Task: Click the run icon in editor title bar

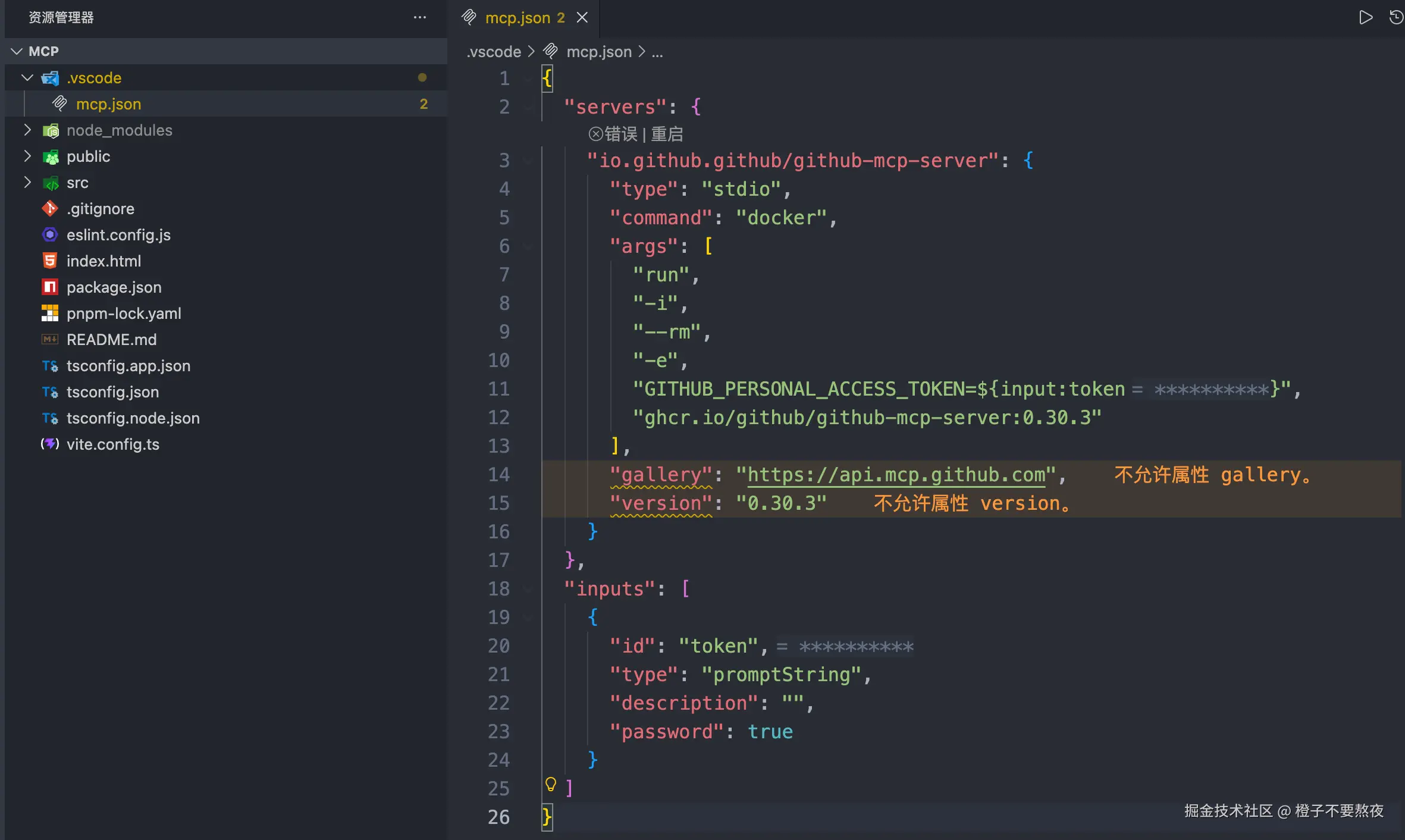Action: 1366,17
